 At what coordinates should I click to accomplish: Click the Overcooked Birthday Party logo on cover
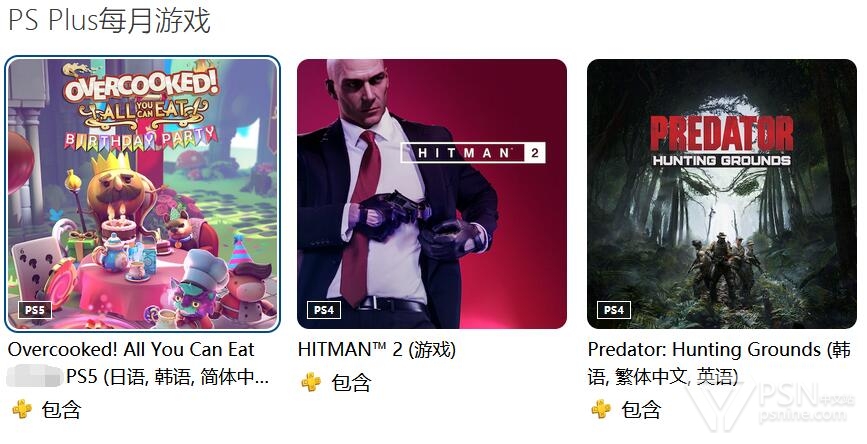pos(140,107)
